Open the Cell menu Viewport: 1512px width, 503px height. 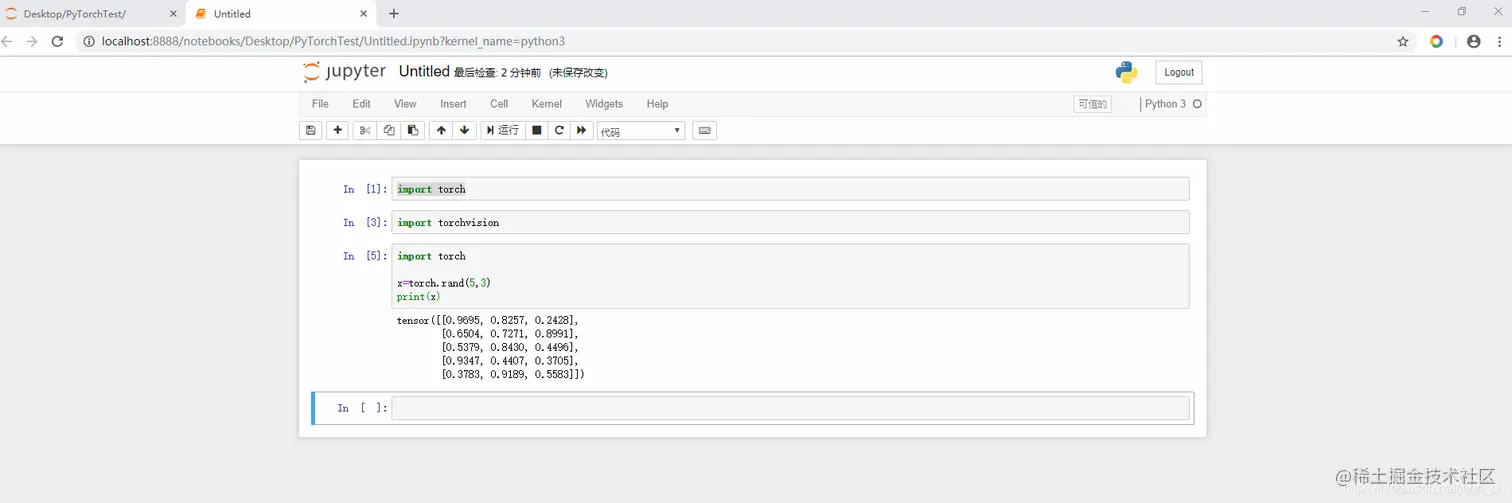point(499,104)
